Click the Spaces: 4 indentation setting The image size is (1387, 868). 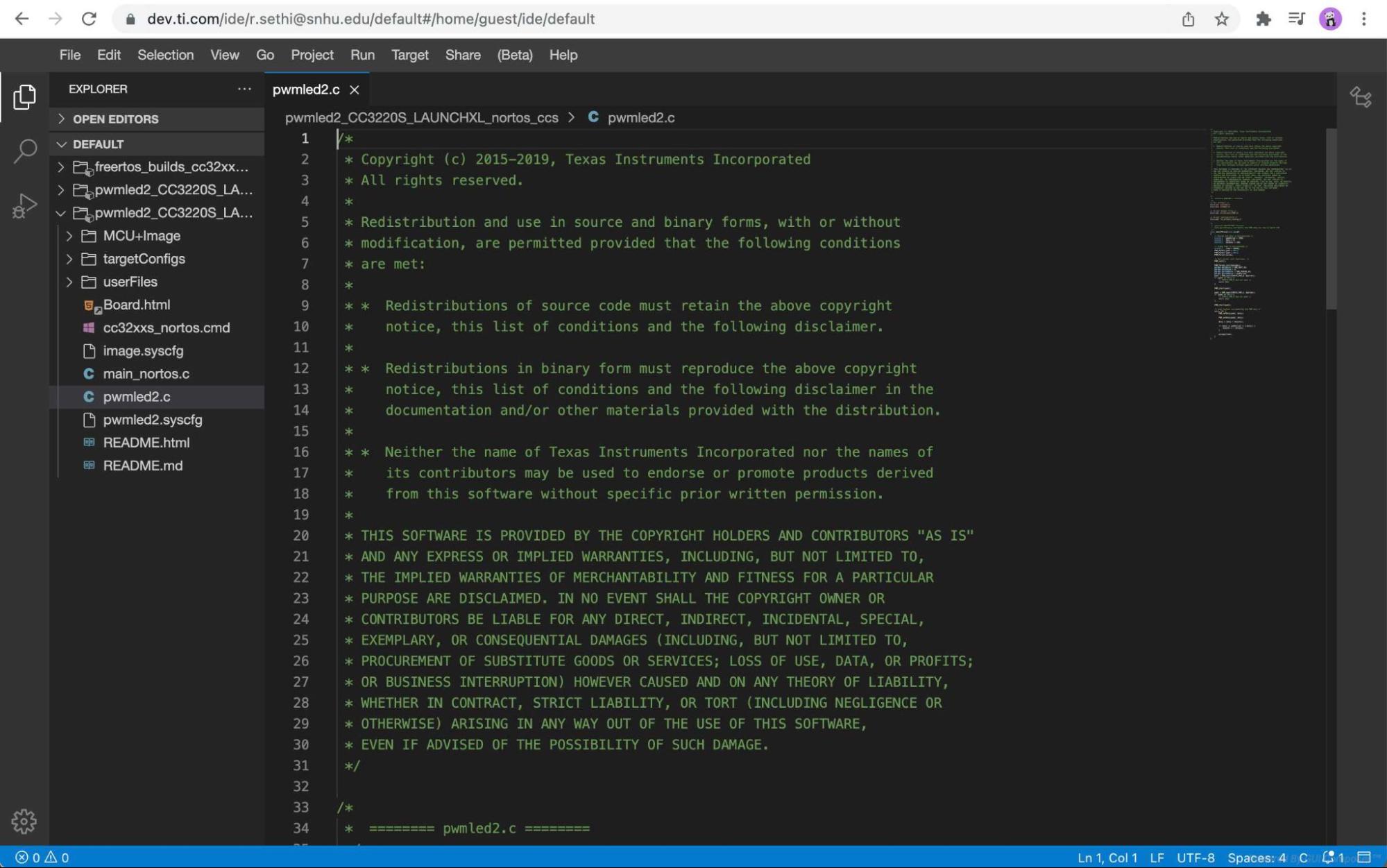tap(1256, 858)
